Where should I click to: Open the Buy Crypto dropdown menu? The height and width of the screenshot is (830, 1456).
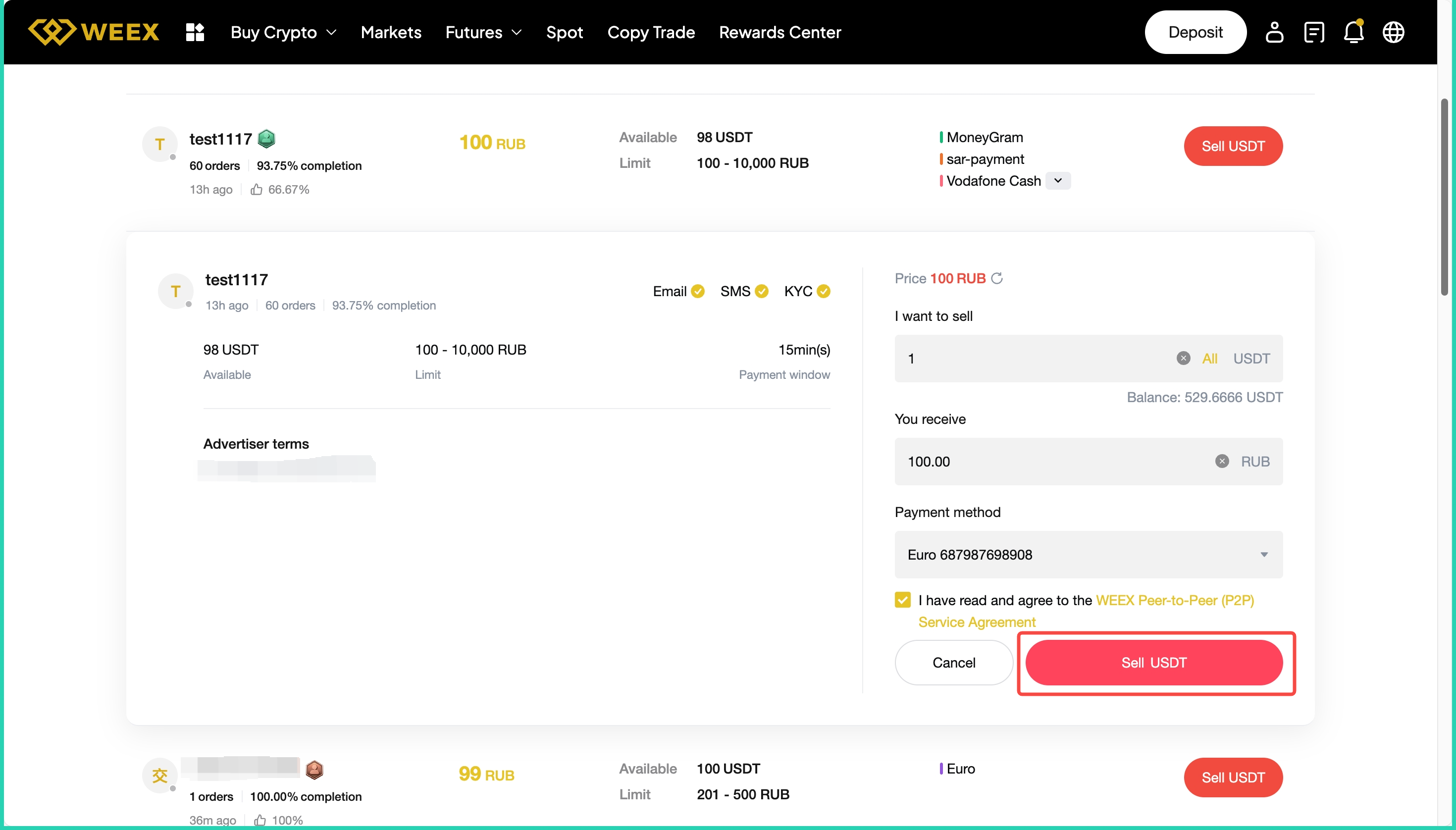[283, 32]
